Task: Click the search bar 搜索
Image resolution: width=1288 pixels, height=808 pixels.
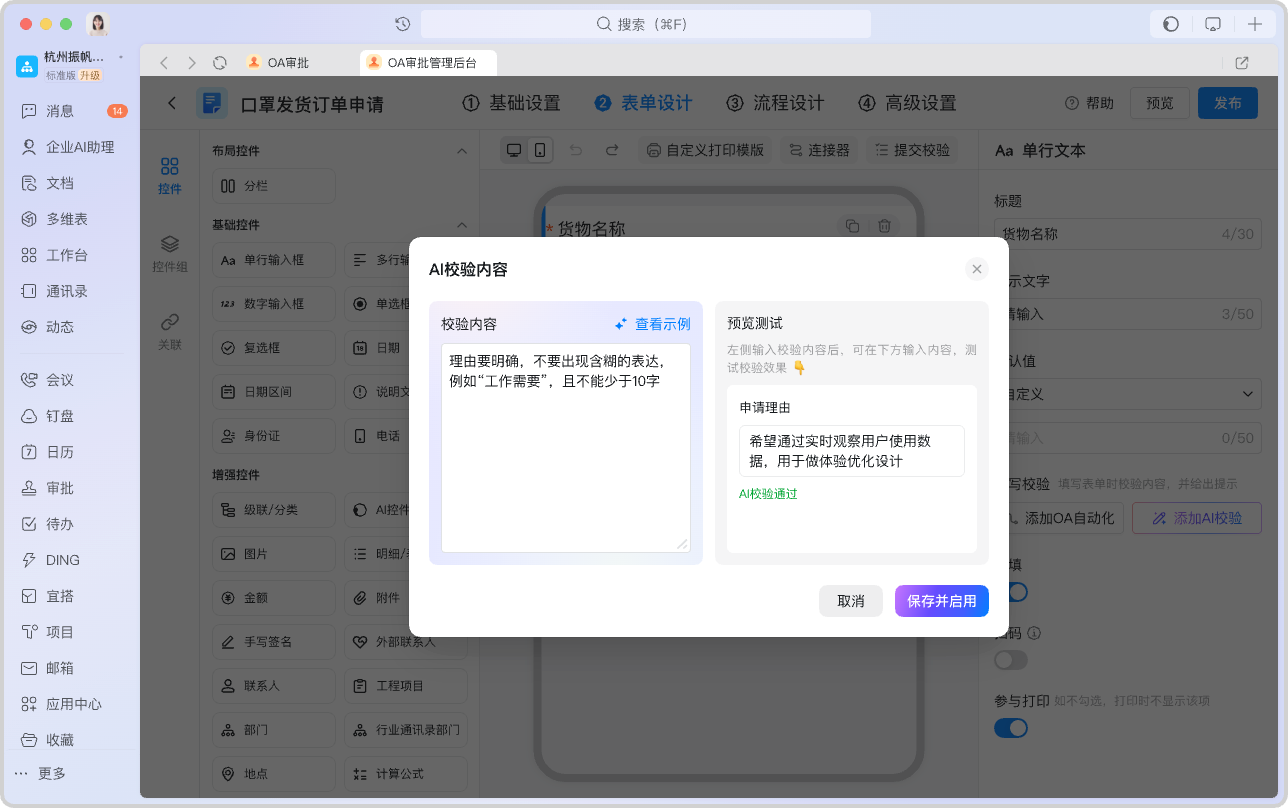Action: tap(645, 24)
